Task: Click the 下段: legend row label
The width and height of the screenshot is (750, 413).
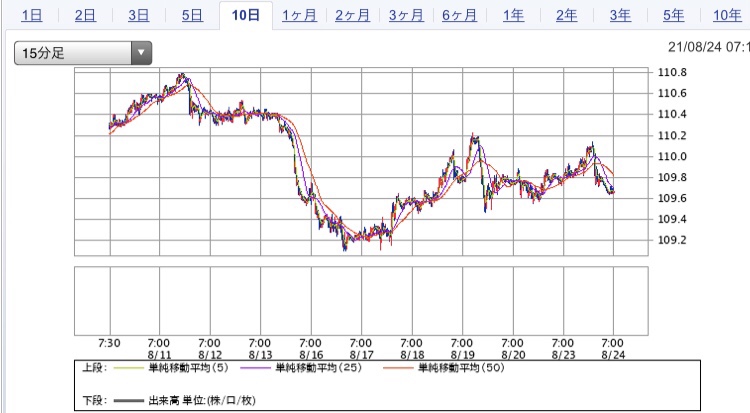Action: [x=94, y=400]
